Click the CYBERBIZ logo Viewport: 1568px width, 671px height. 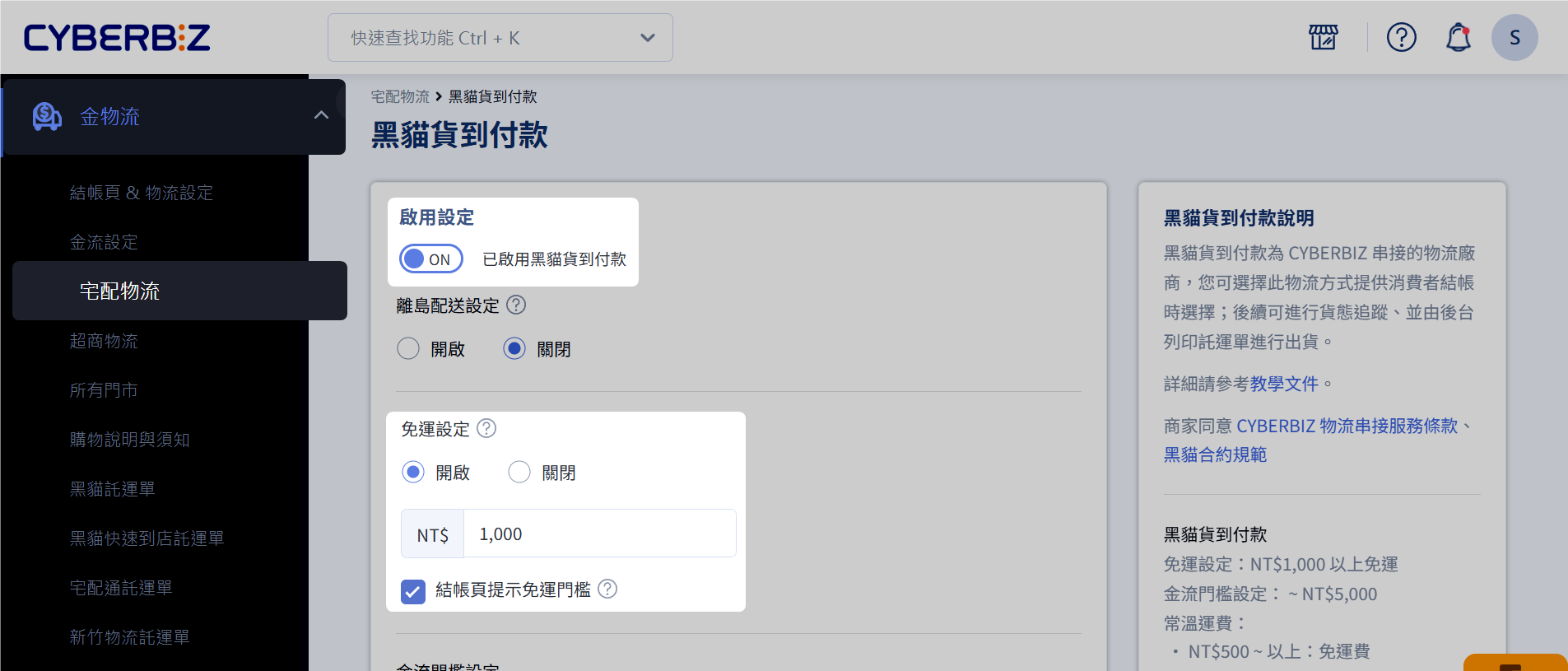(117, 38)
